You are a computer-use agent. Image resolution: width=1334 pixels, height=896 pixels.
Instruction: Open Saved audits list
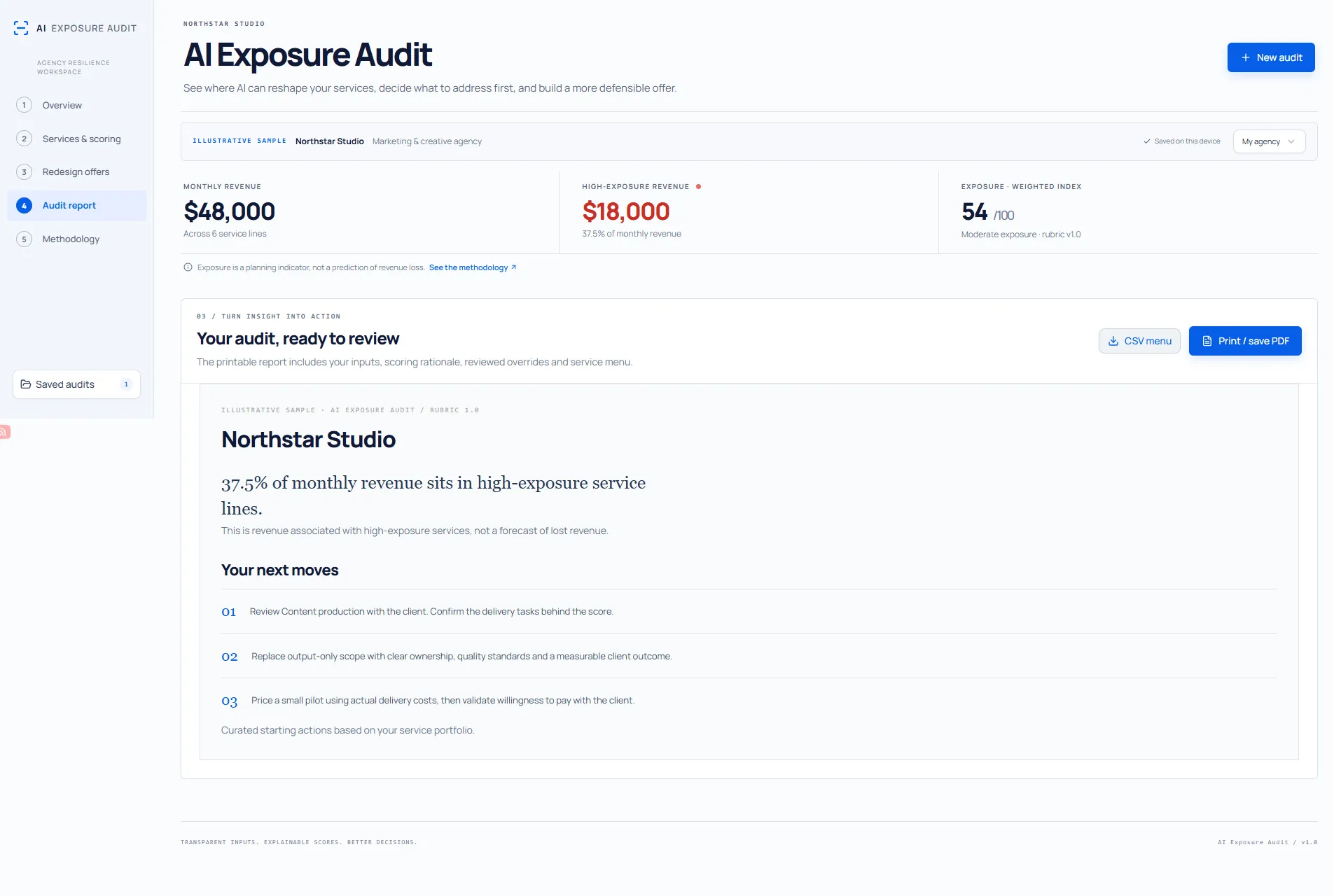coord(76,384)
